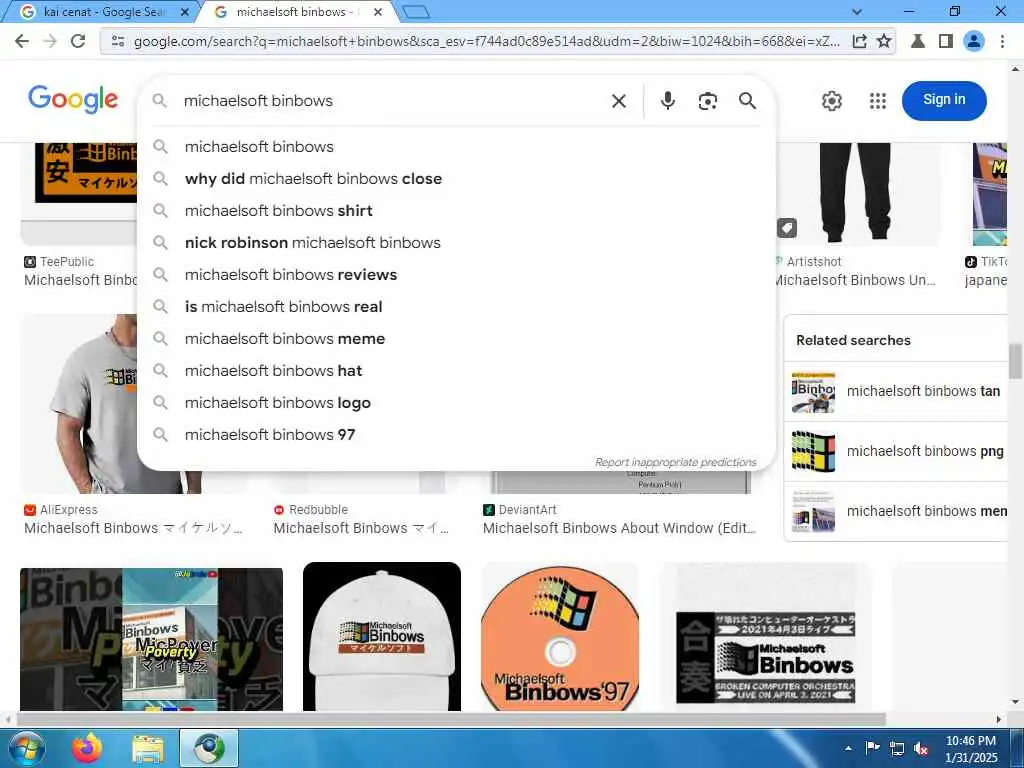Click the Google logo
Screen dimensions: 1024x768
73,99
